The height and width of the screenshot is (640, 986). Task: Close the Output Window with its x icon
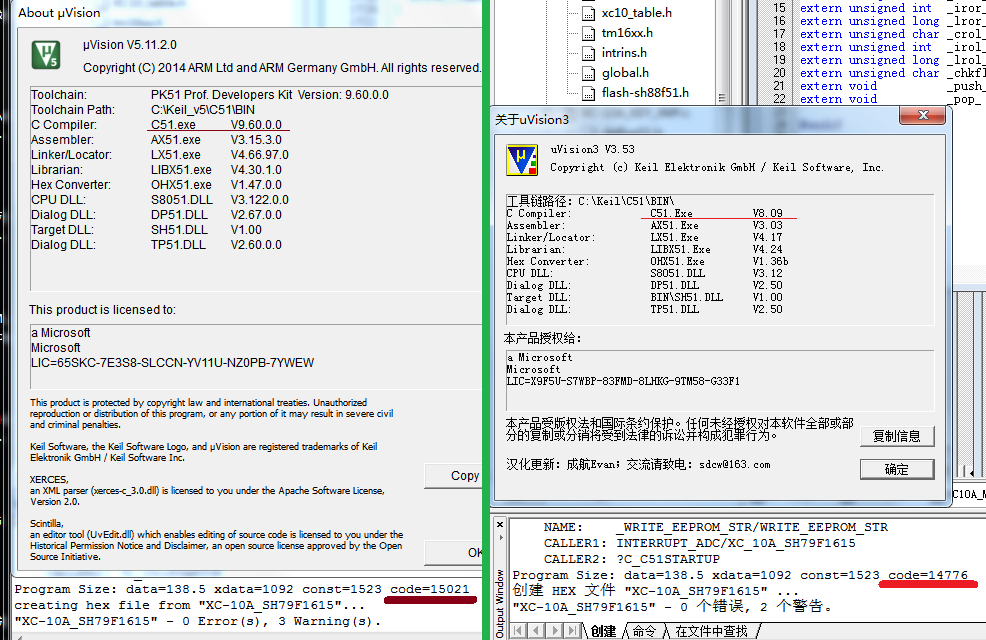click(500, 524)
